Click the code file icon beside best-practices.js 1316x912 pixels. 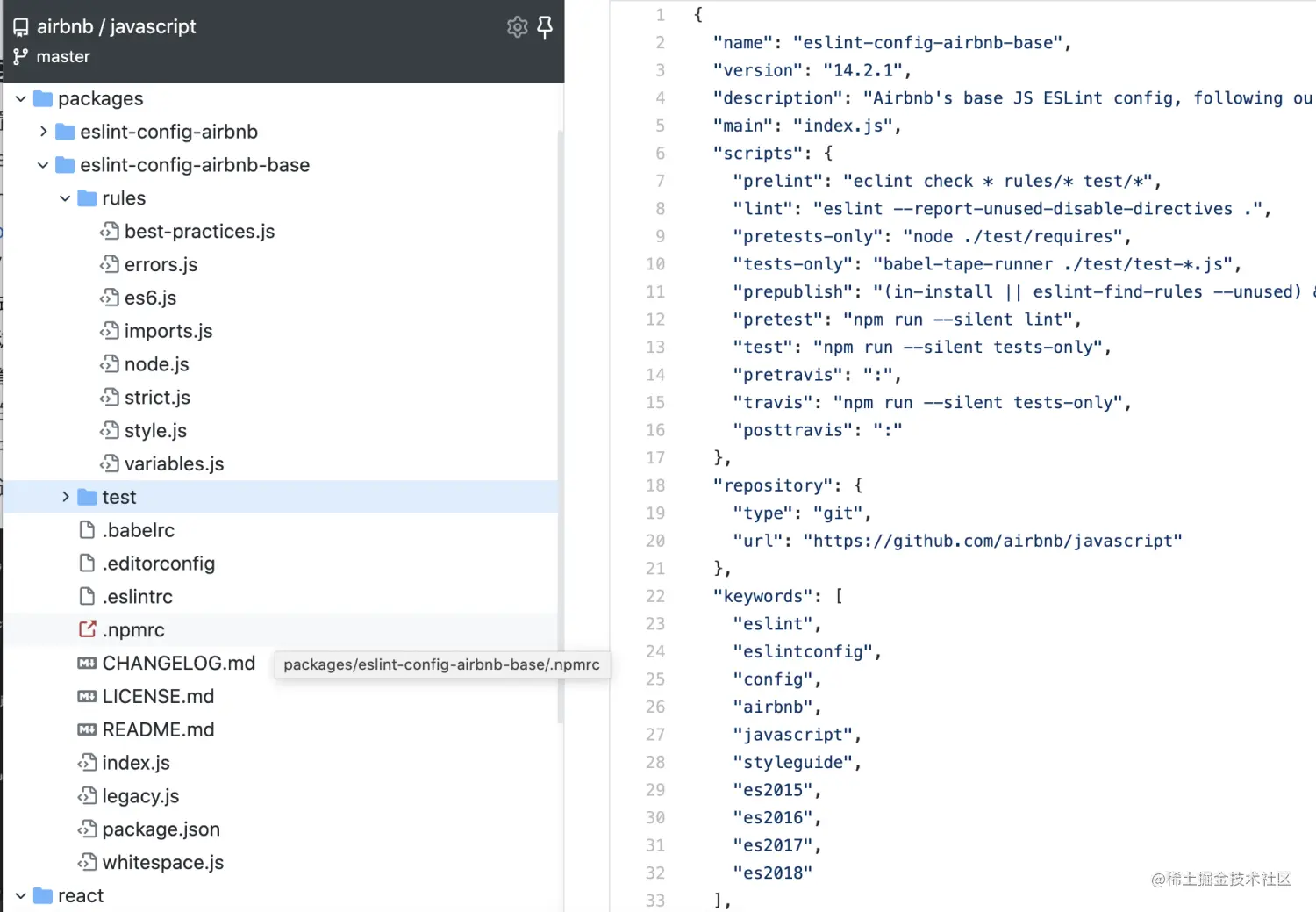pyautogui.click(x=109, y=232)
